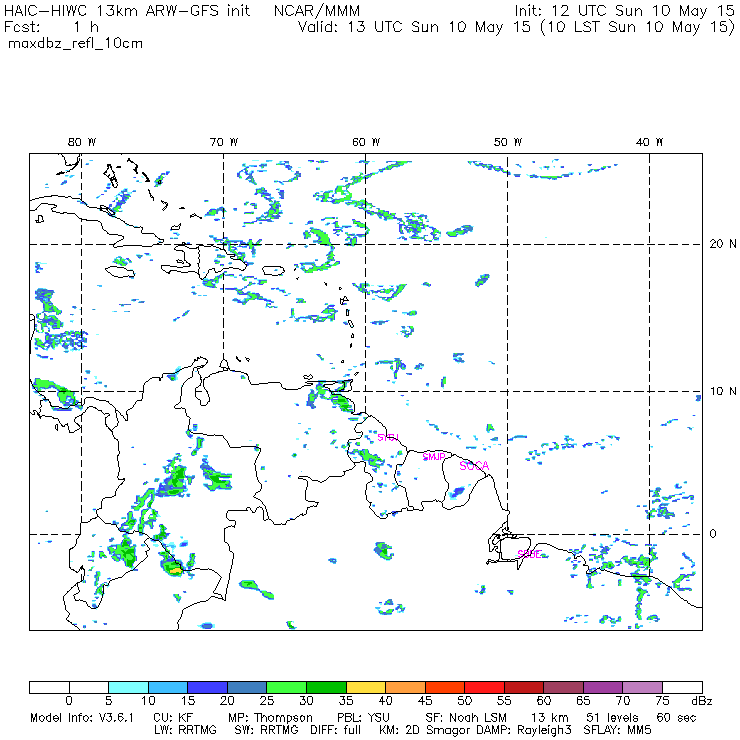Click the "SFLAY: MM5" text
Image resolution: width=740 pixels, height=740 pixels.
tap(617, 730)
